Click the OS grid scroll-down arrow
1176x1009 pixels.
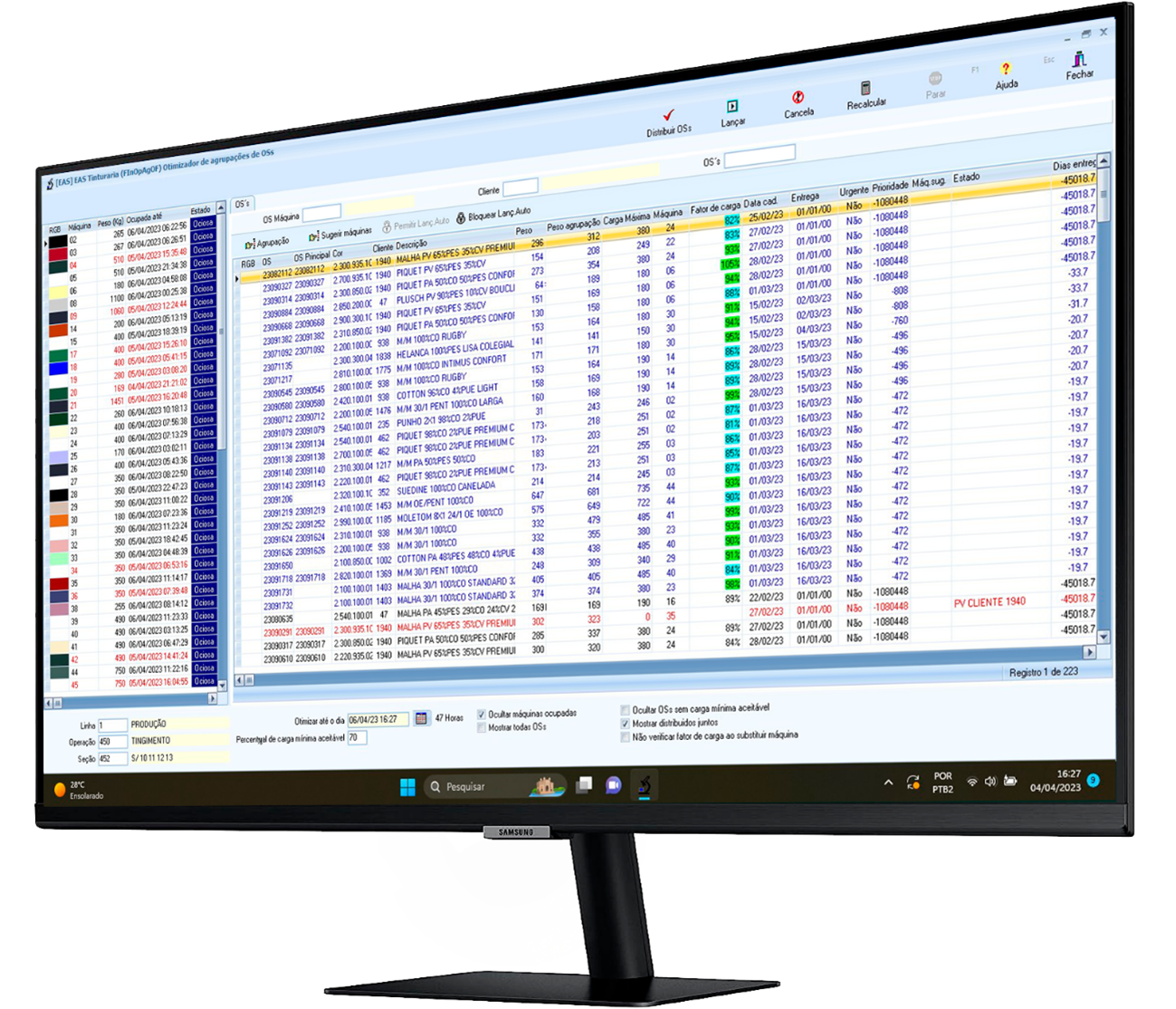click(x=1103, y=637)
